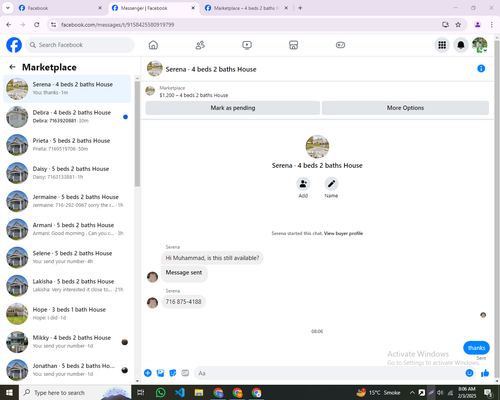Click the Add people icon

pyautogui.click(x=303, y=184)
